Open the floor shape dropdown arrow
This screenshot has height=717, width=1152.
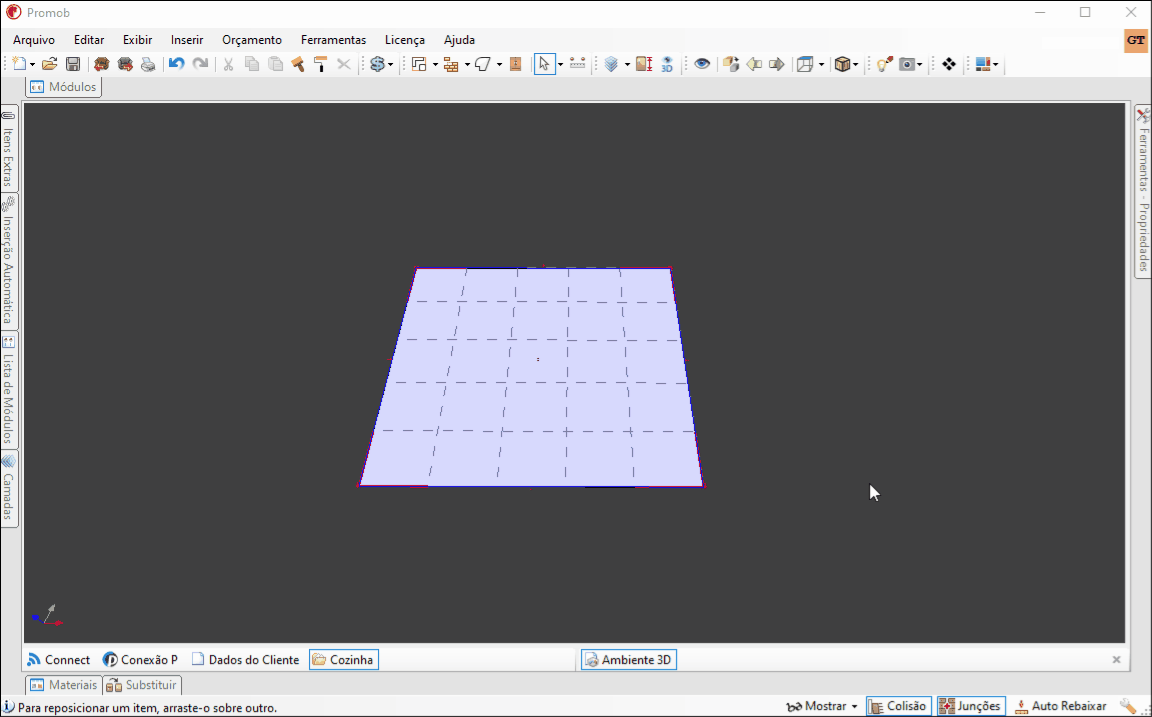click(499, 65)
